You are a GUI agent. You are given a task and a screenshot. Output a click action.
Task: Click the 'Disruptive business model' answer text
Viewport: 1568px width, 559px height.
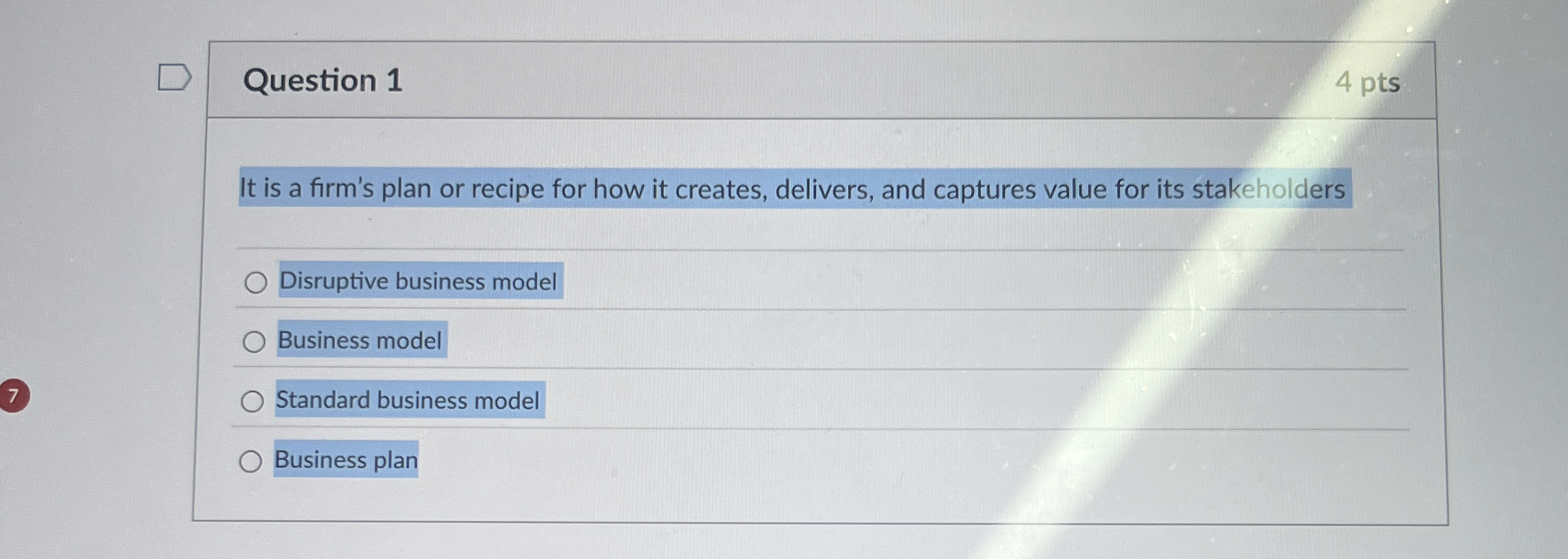click(x=418, y=281)
